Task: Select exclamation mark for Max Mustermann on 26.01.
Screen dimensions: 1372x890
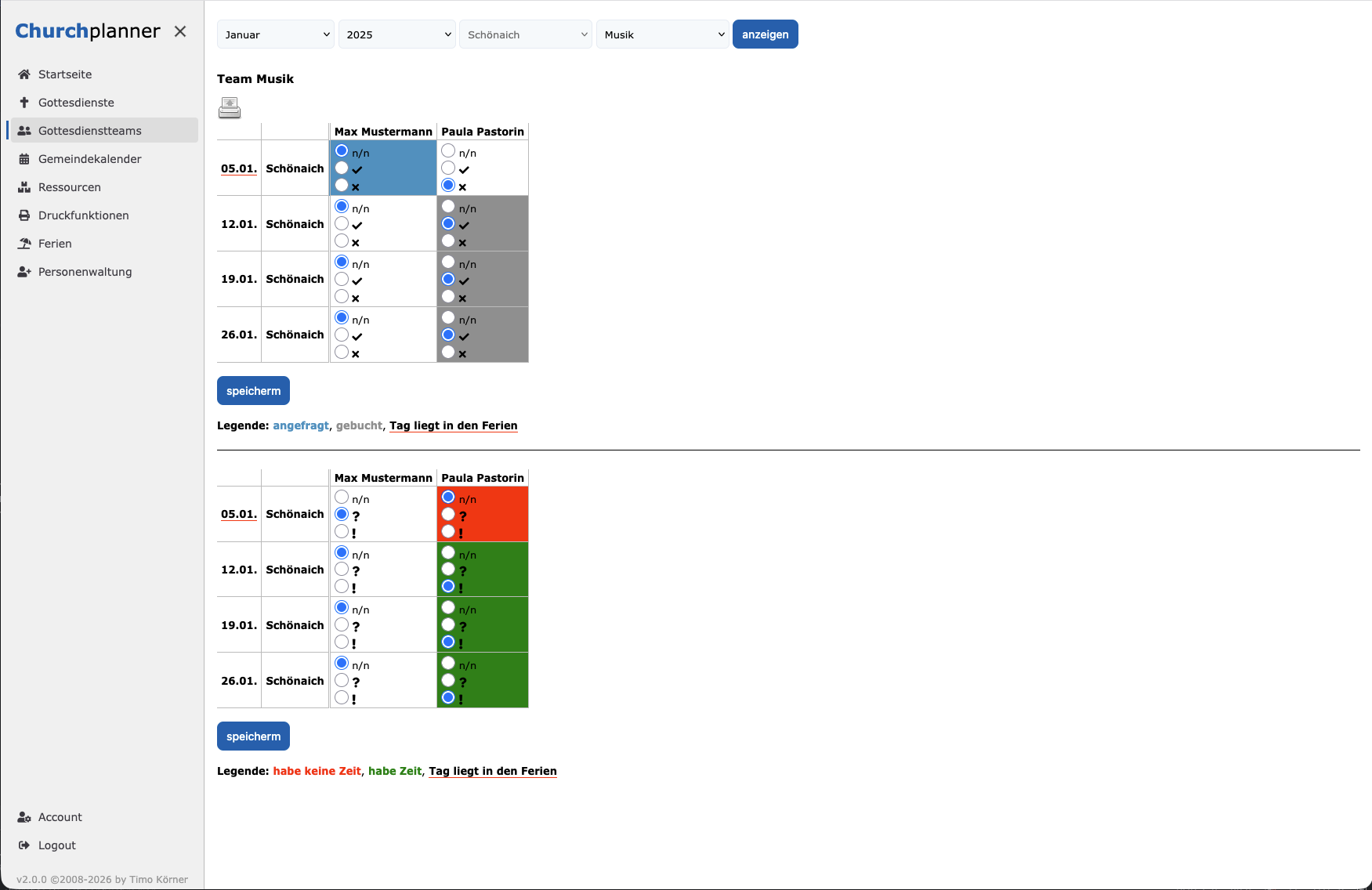Action: [x=342, y=697]
